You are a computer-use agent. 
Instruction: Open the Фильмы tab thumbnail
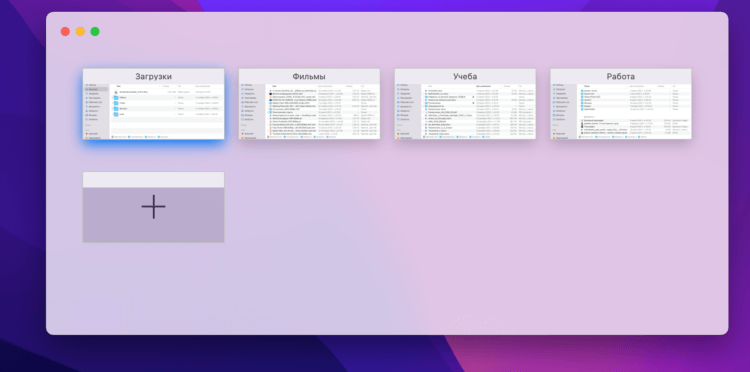[x=309, y=104]
